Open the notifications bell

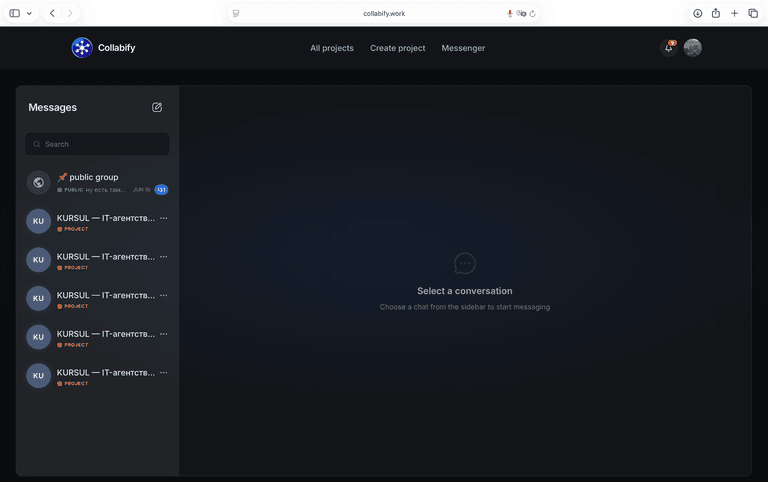pos(669,48)
